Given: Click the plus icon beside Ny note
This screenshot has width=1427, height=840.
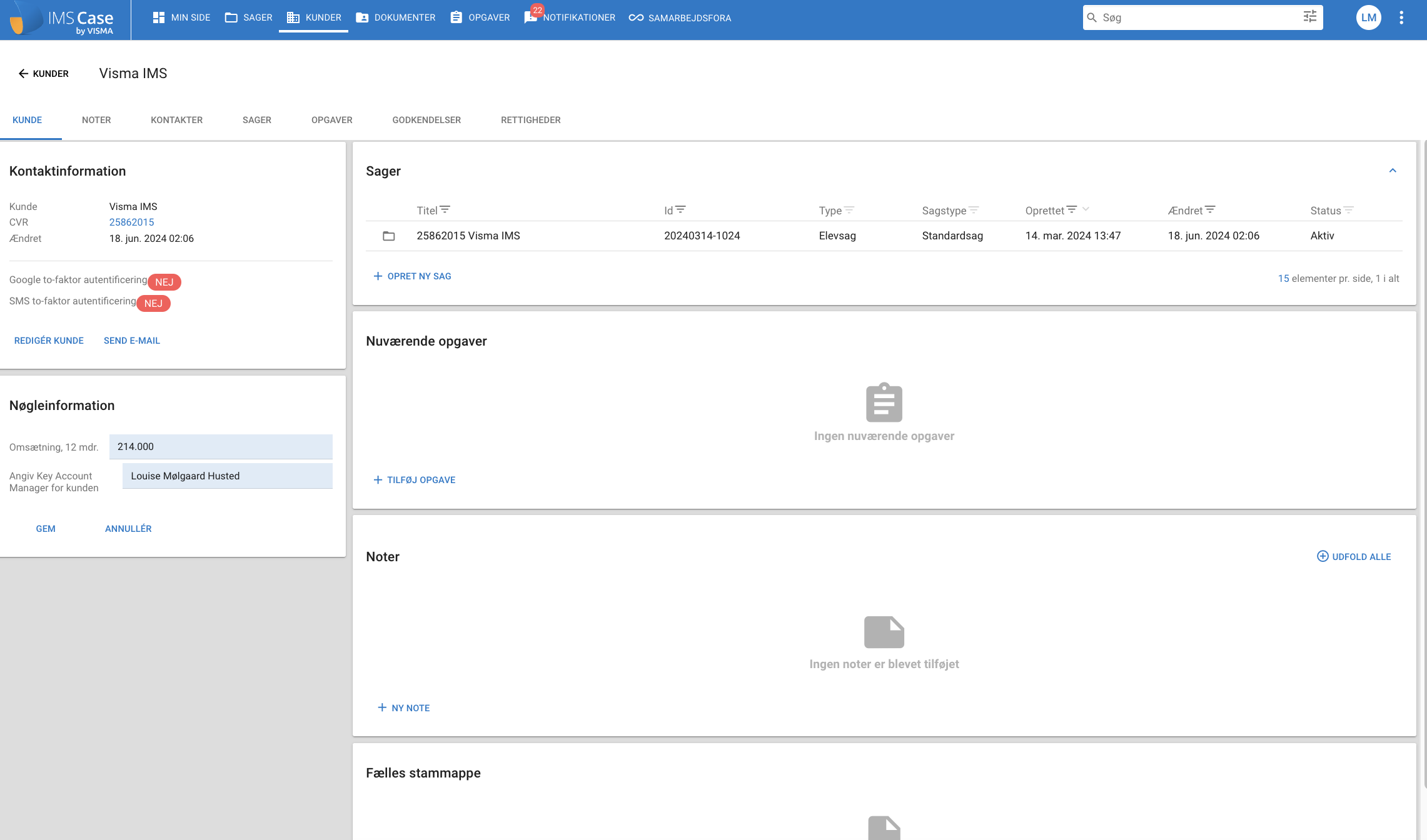Looking at the screenshot, I should click(x=382, y=707).
